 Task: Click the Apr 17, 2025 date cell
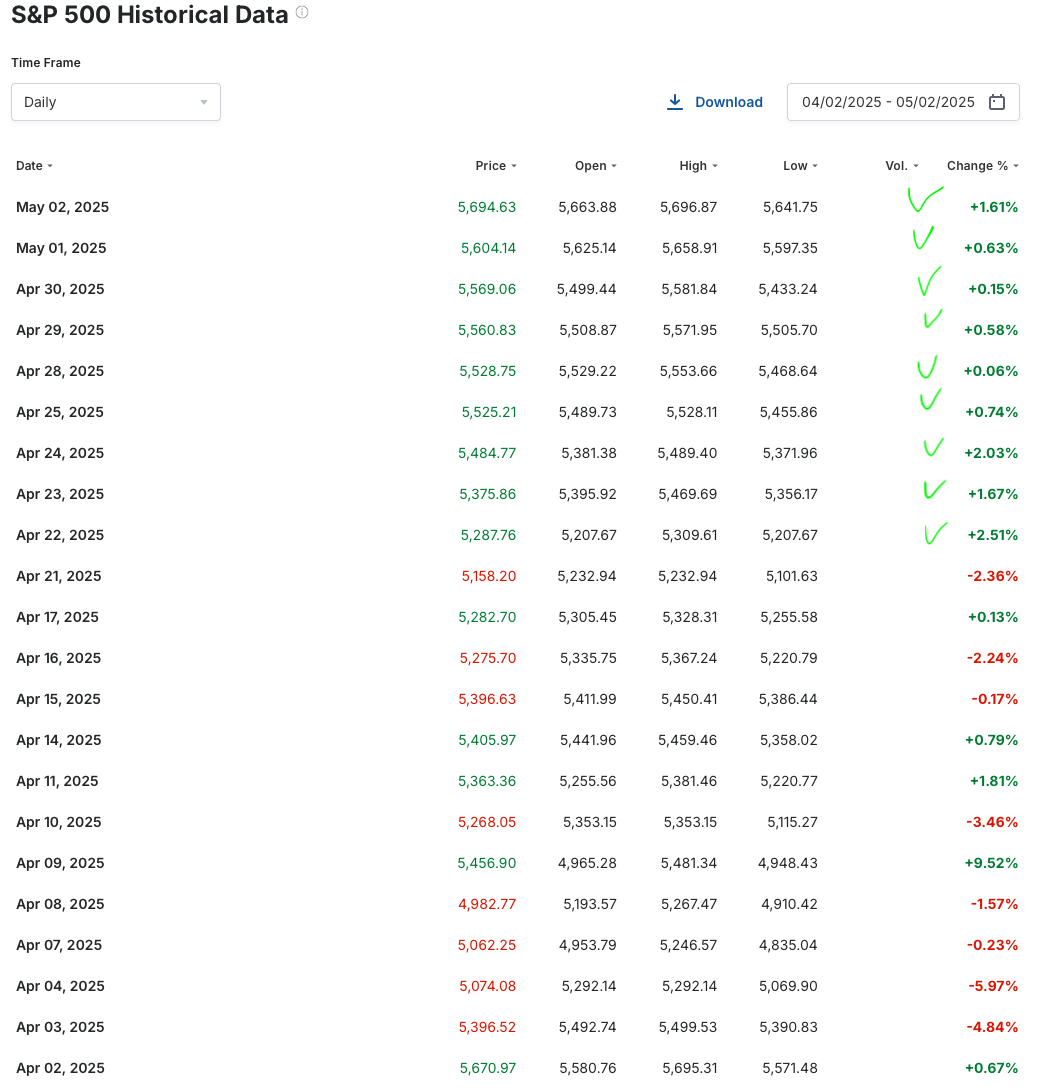(x=57, y=617)
